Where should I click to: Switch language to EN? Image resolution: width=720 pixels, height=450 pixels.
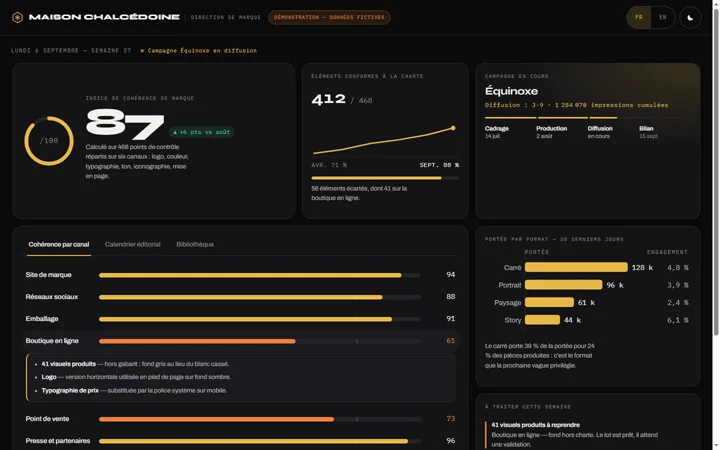(663, 17)
